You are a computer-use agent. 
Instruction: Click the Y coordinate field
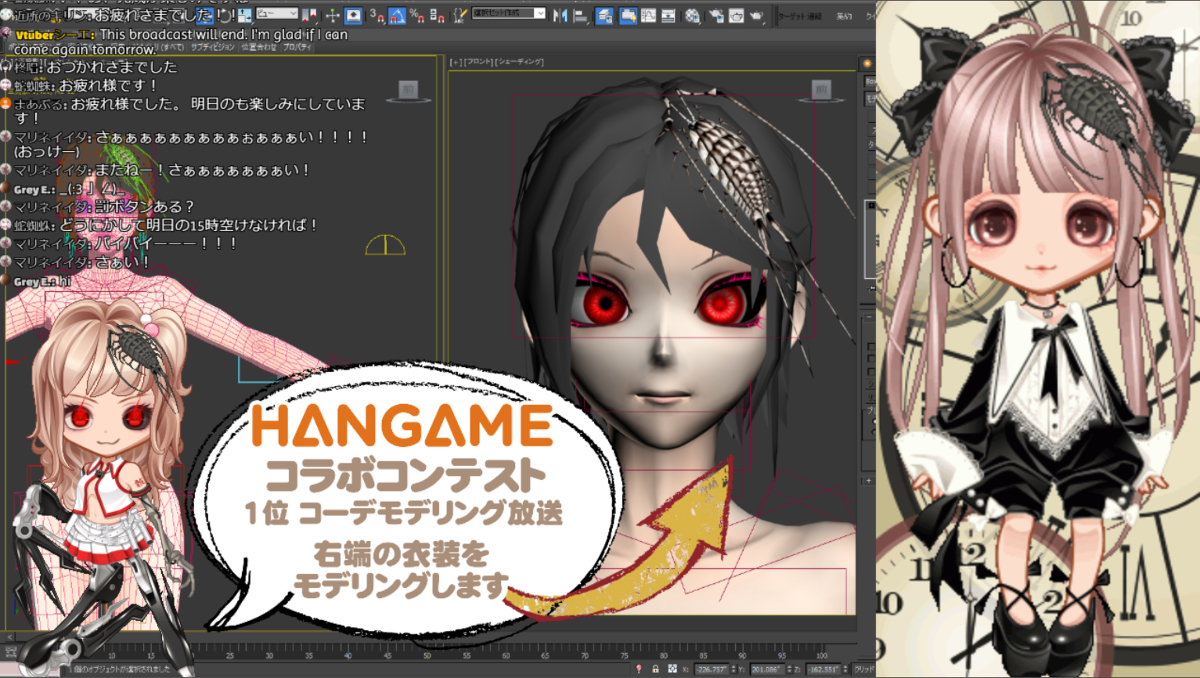point(767,669)
